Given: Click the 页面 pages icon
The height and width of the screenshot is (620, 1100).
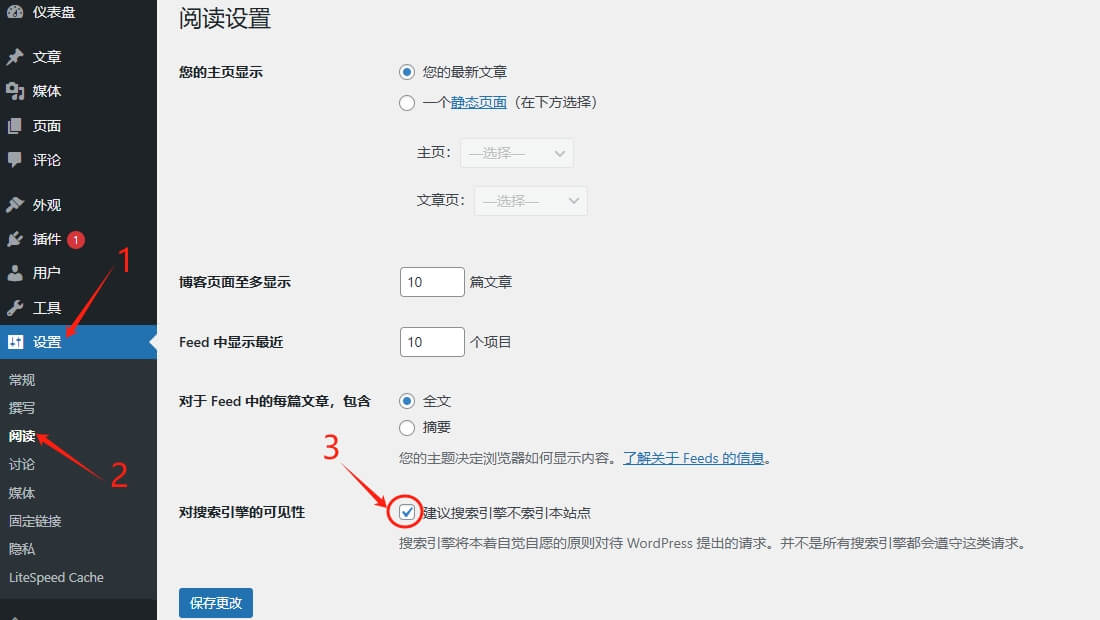Looking at the screenshot, I should [15, 126].
